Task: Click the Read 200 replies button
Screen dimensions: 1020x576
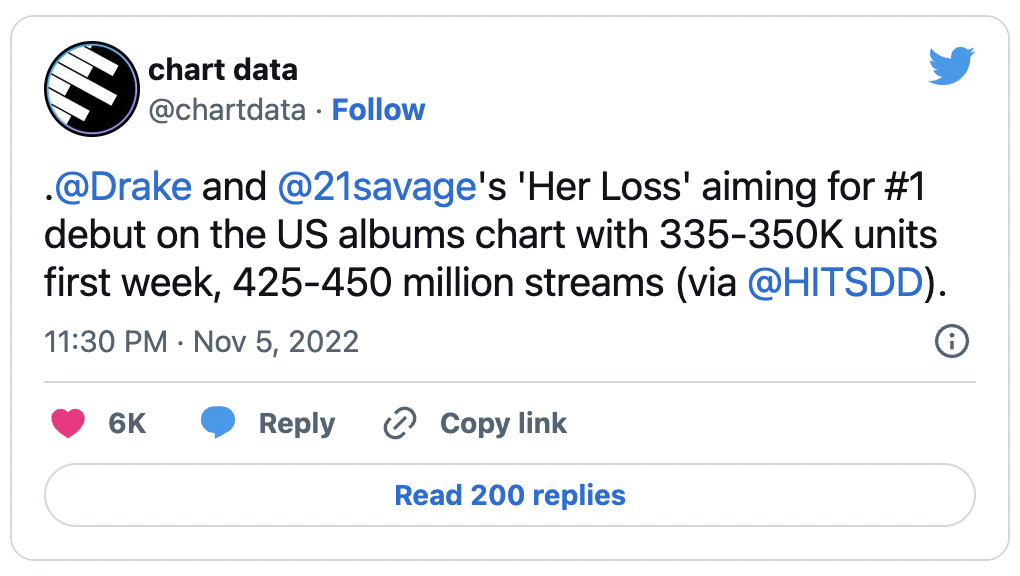Action: [x=510, y=495]
